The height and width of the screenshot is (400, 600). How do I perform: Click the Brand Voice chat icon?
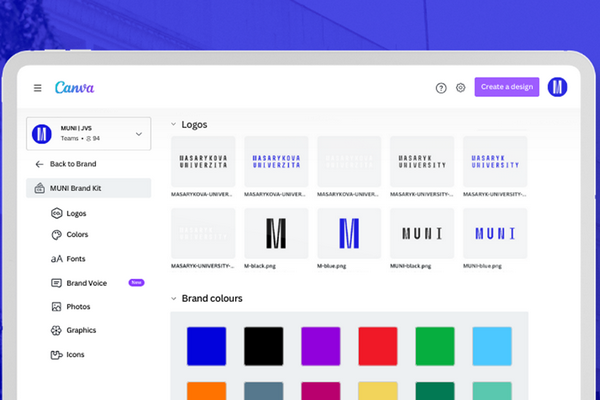(x=57, y=283)
